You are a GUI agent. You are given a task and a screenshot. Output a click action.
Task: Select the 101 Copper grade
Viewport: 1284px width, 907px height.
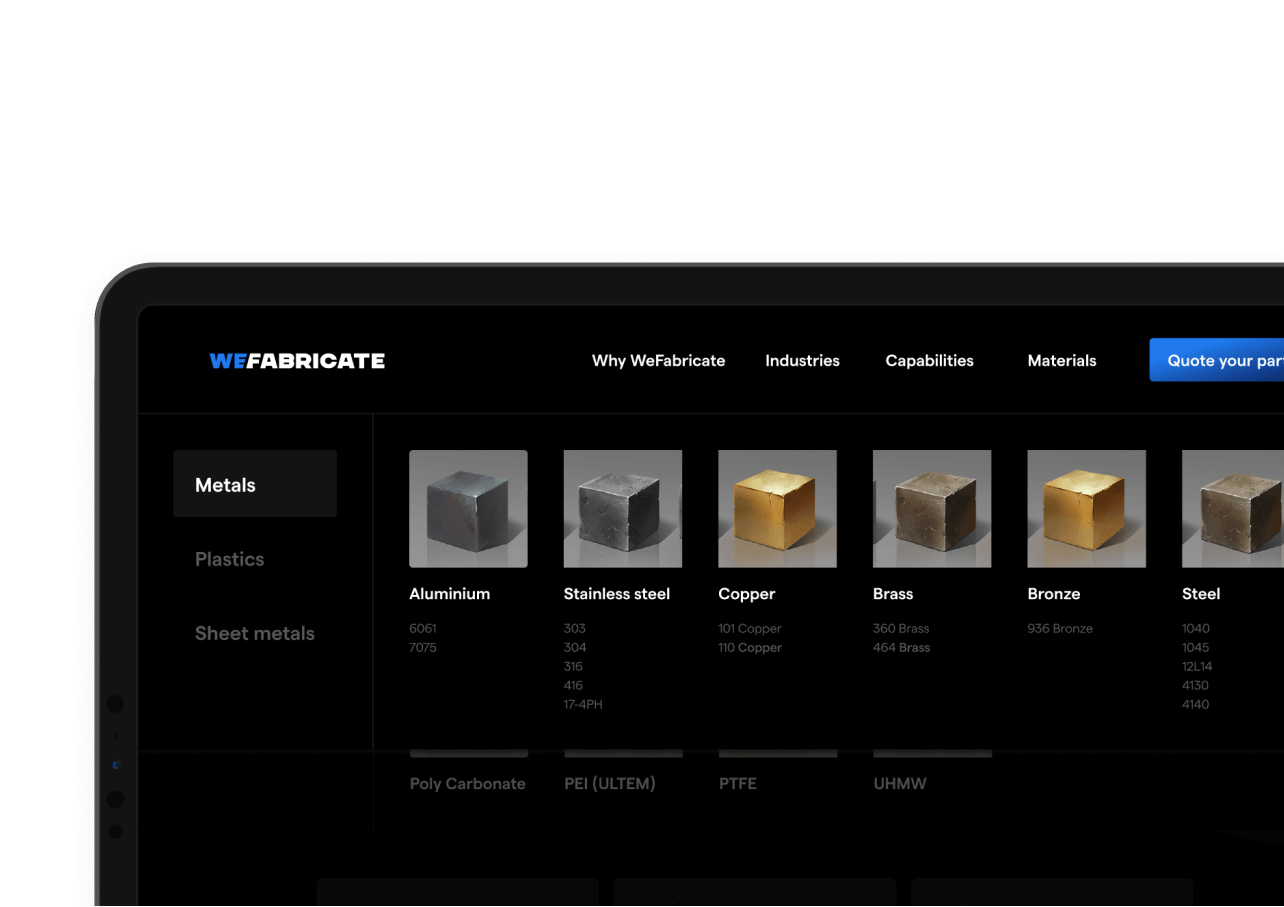click(x=749, y=629)
